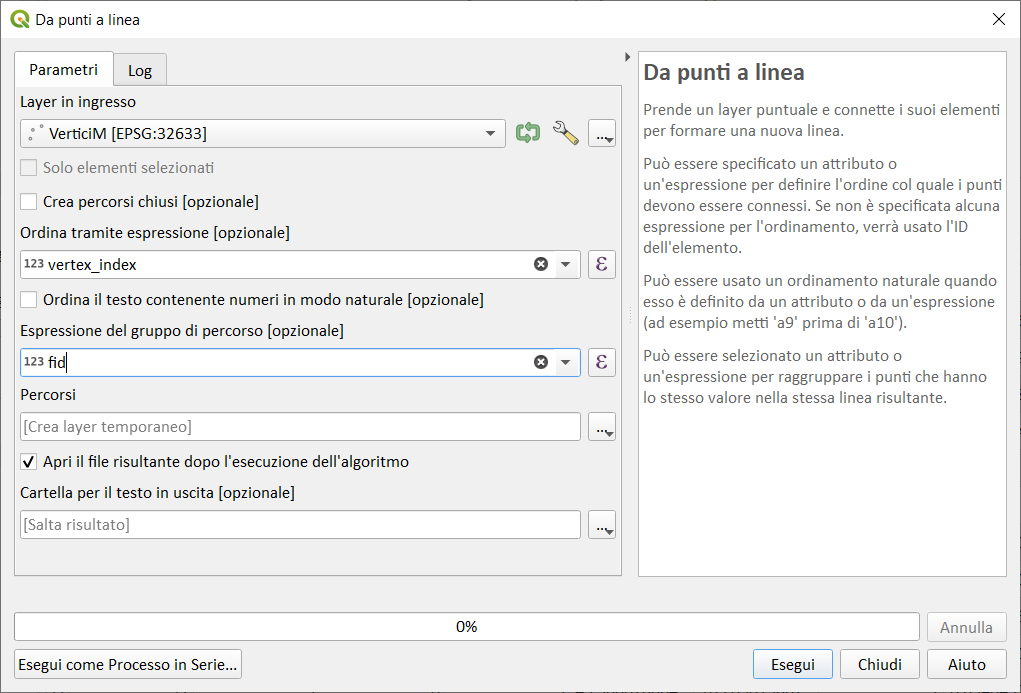Click browse button for text output folder

coord(602,525)
